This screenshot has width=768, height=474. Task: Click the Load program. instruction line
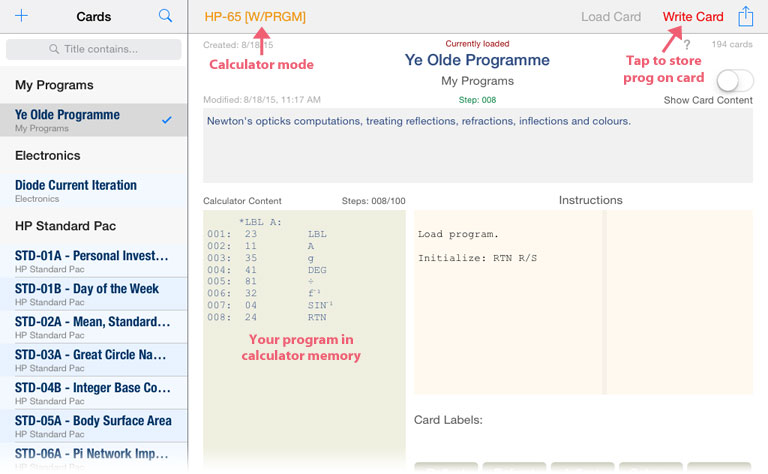(458, 234)
